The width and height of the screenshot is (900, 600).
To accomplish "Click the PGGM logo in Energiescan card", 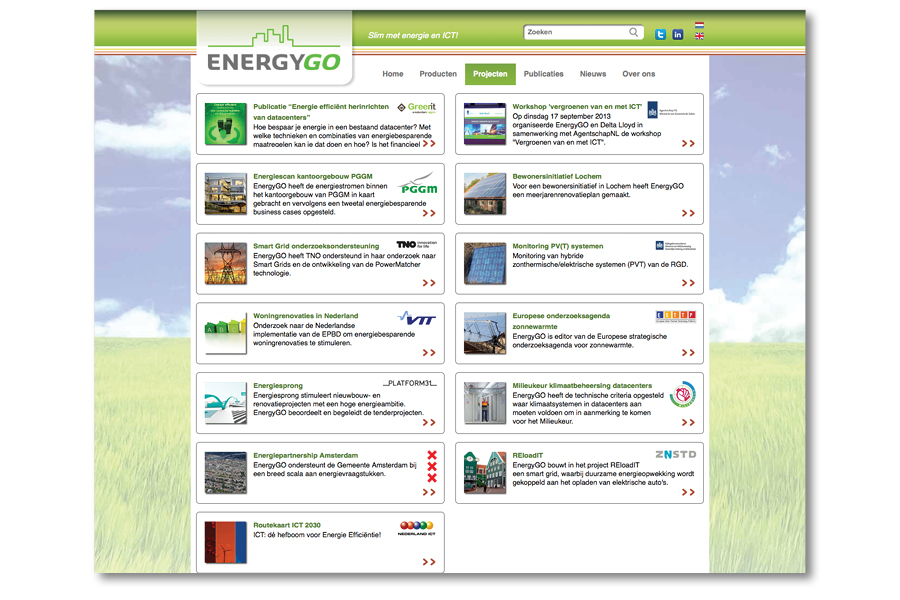I will [418, 185].
